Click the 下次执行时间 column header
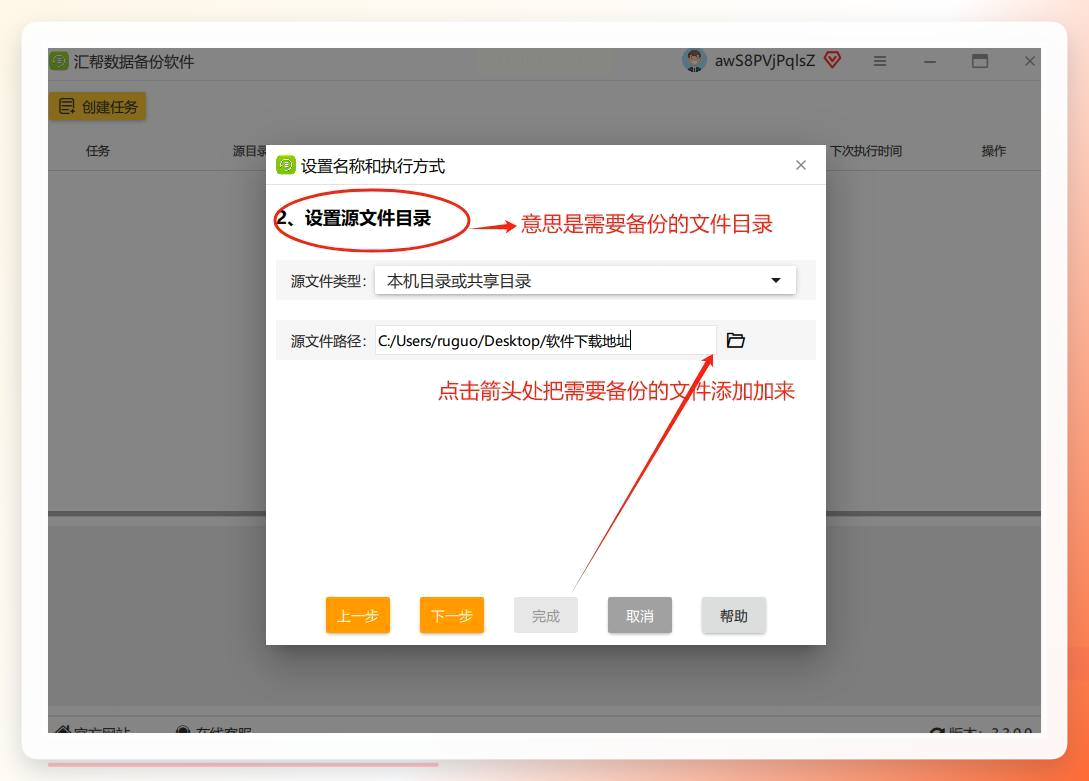 [x=865, y=151]
